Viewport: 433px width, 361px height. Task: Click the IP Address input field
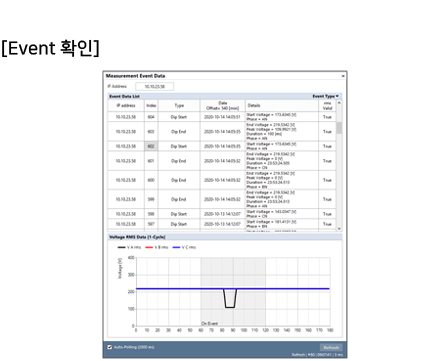[154, 87]
